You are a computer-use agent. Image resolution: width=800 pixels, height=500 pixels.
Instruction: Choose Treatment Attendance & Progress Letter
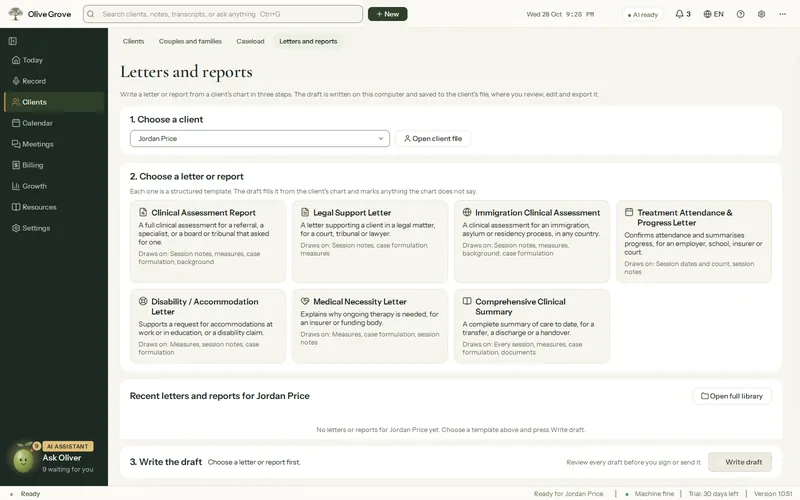(694, 241)
